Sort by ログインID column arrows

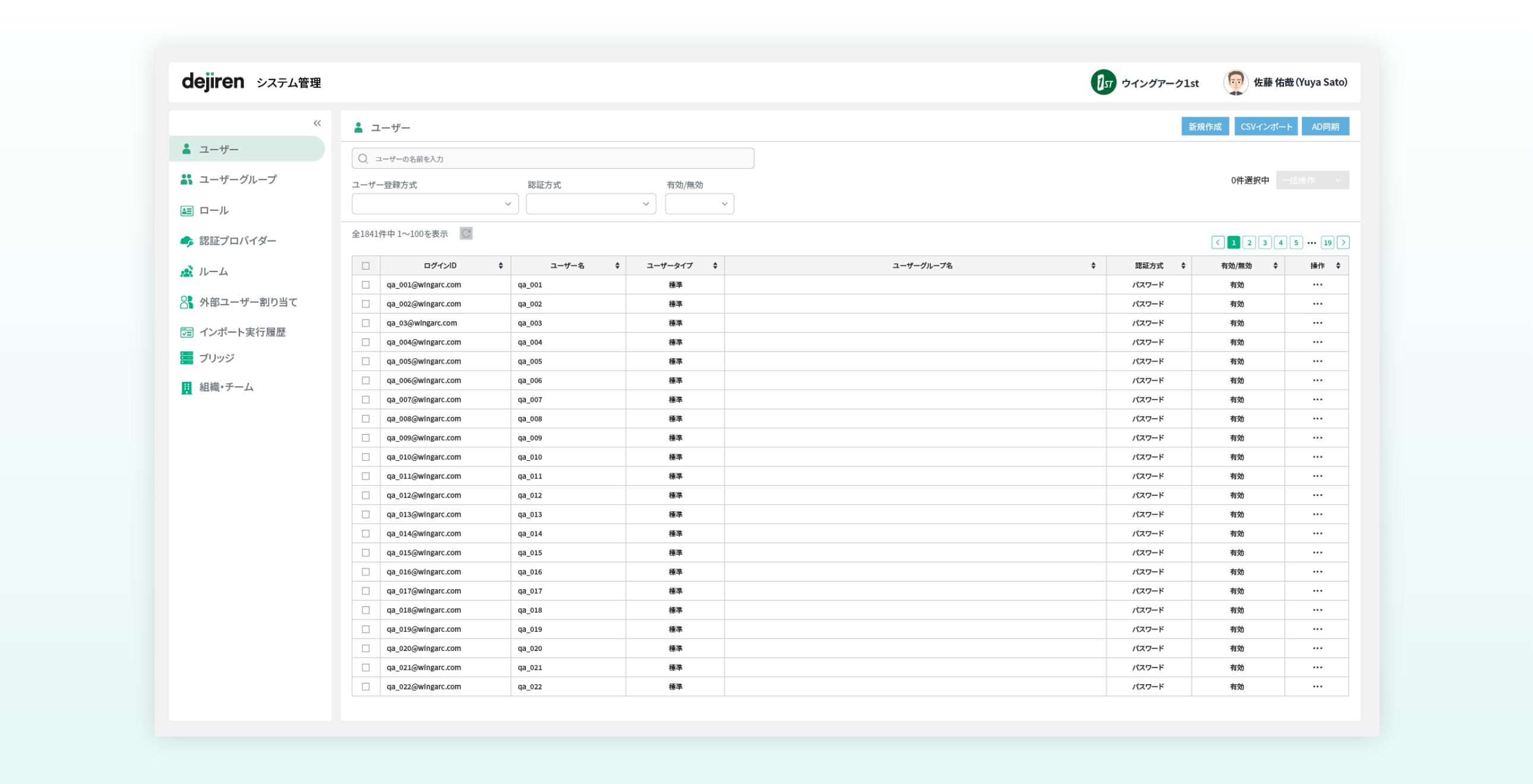(x=500, y=266)
